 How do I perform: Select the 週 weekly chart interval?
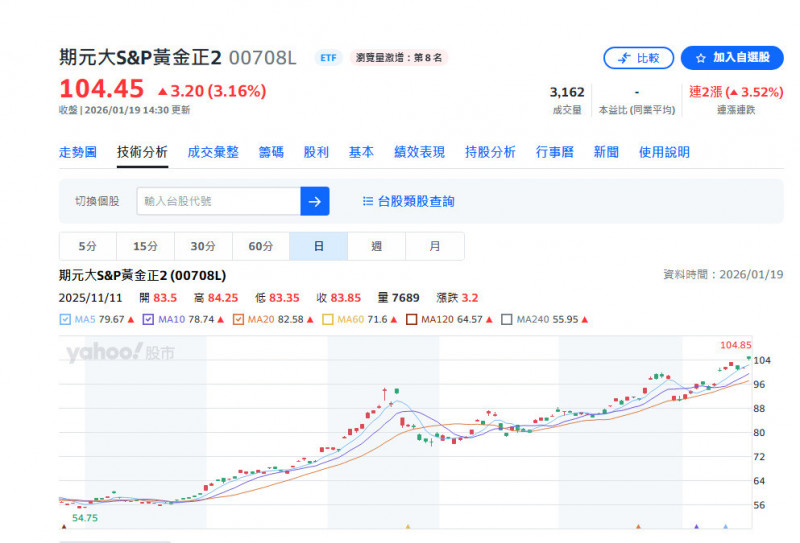coord(377,246)
